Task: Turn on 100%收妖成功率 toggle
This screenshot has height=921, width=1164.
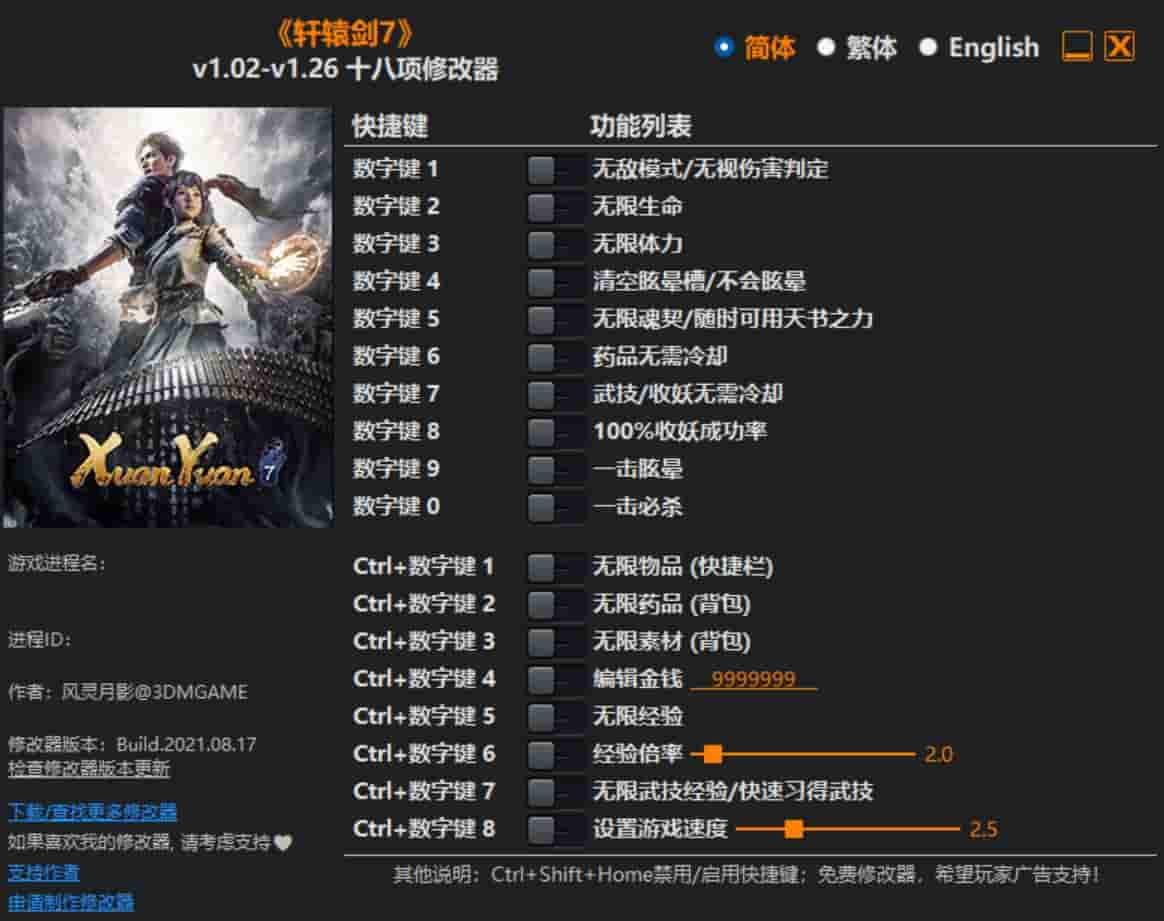Action: 555,432
